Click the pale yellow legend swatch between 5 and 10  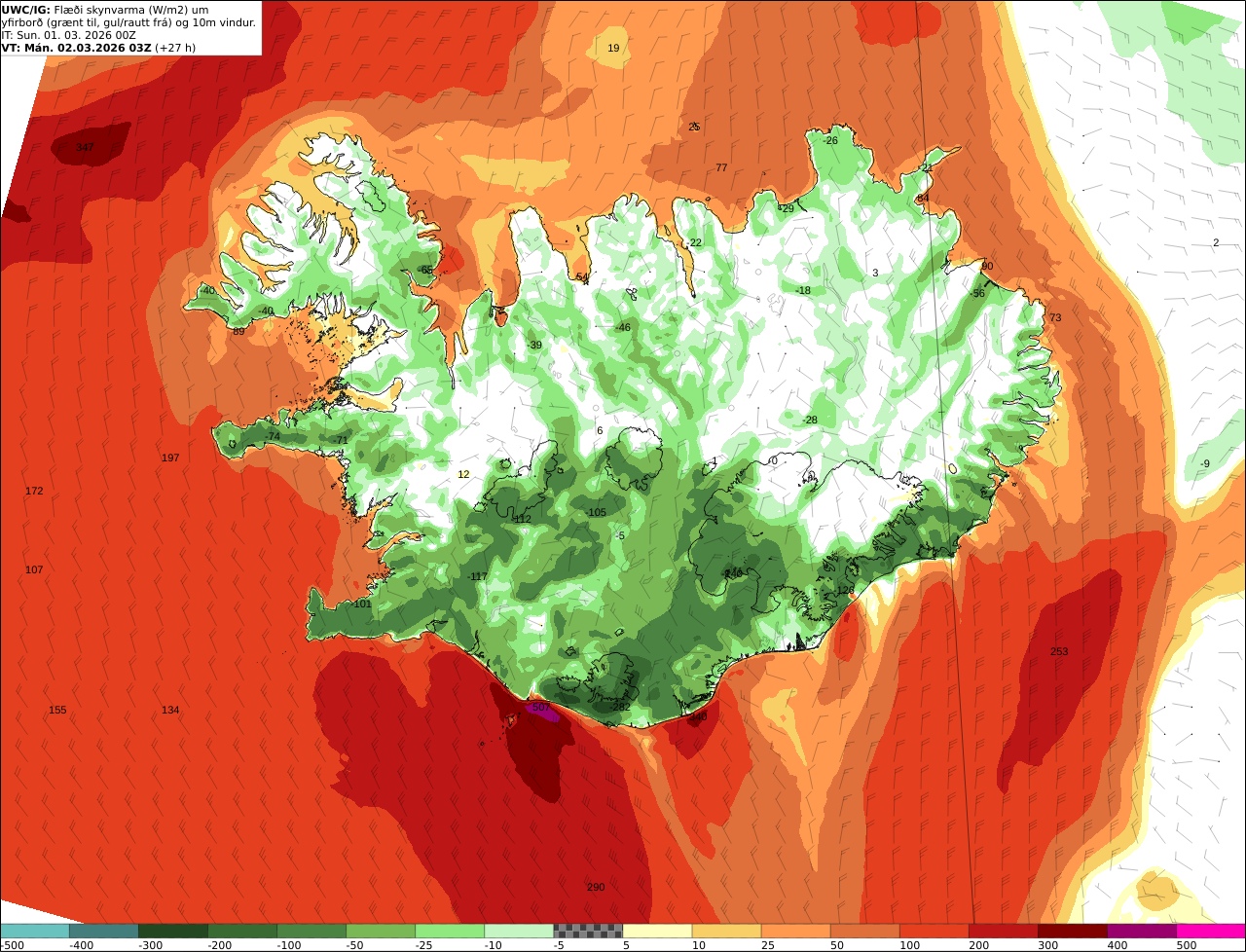657,931
